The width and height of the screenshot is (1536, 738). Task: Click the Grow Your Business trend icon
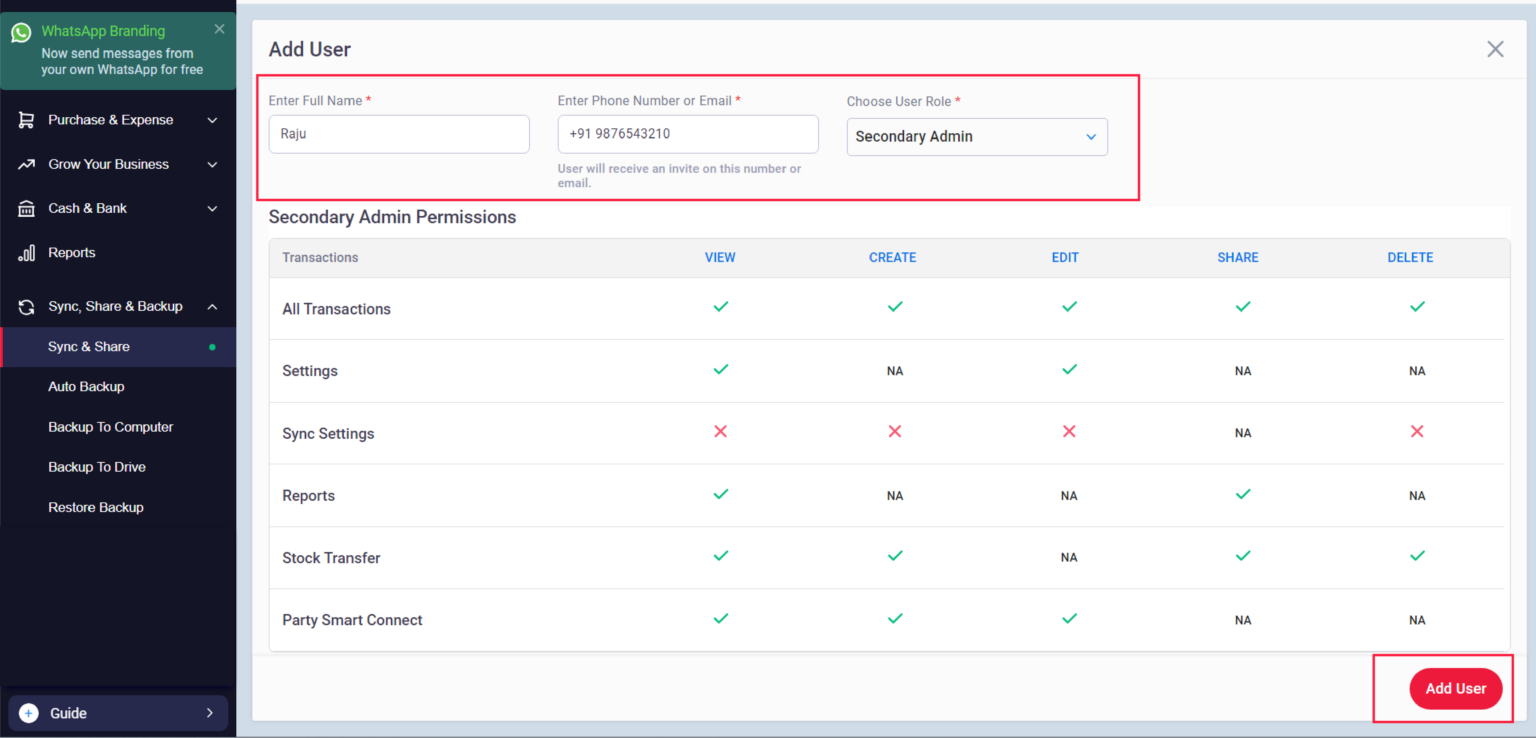pyautogui.click(x=26, y=164)
